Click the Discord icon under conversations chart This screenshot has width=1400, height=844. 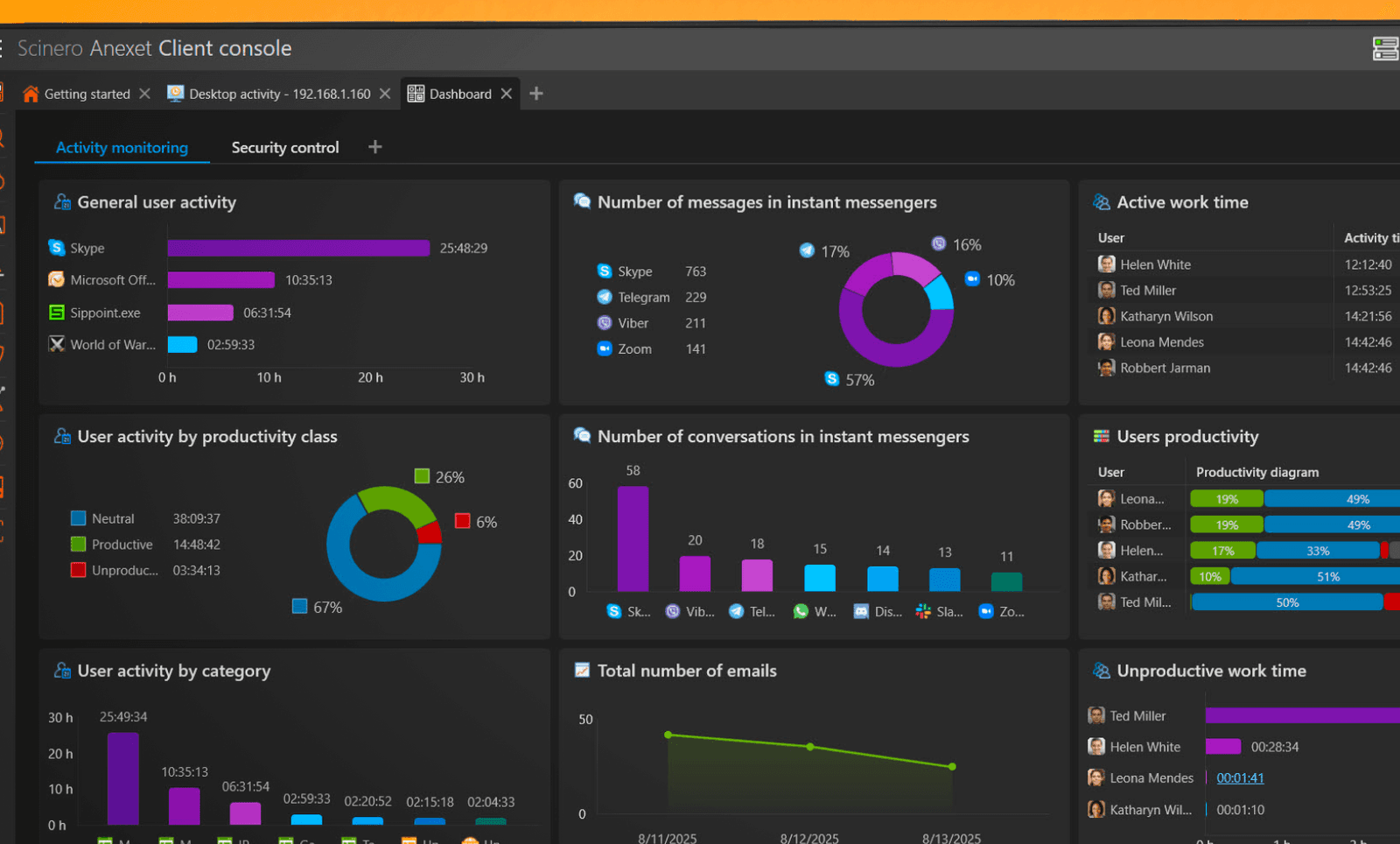click(x=861, y=611)
